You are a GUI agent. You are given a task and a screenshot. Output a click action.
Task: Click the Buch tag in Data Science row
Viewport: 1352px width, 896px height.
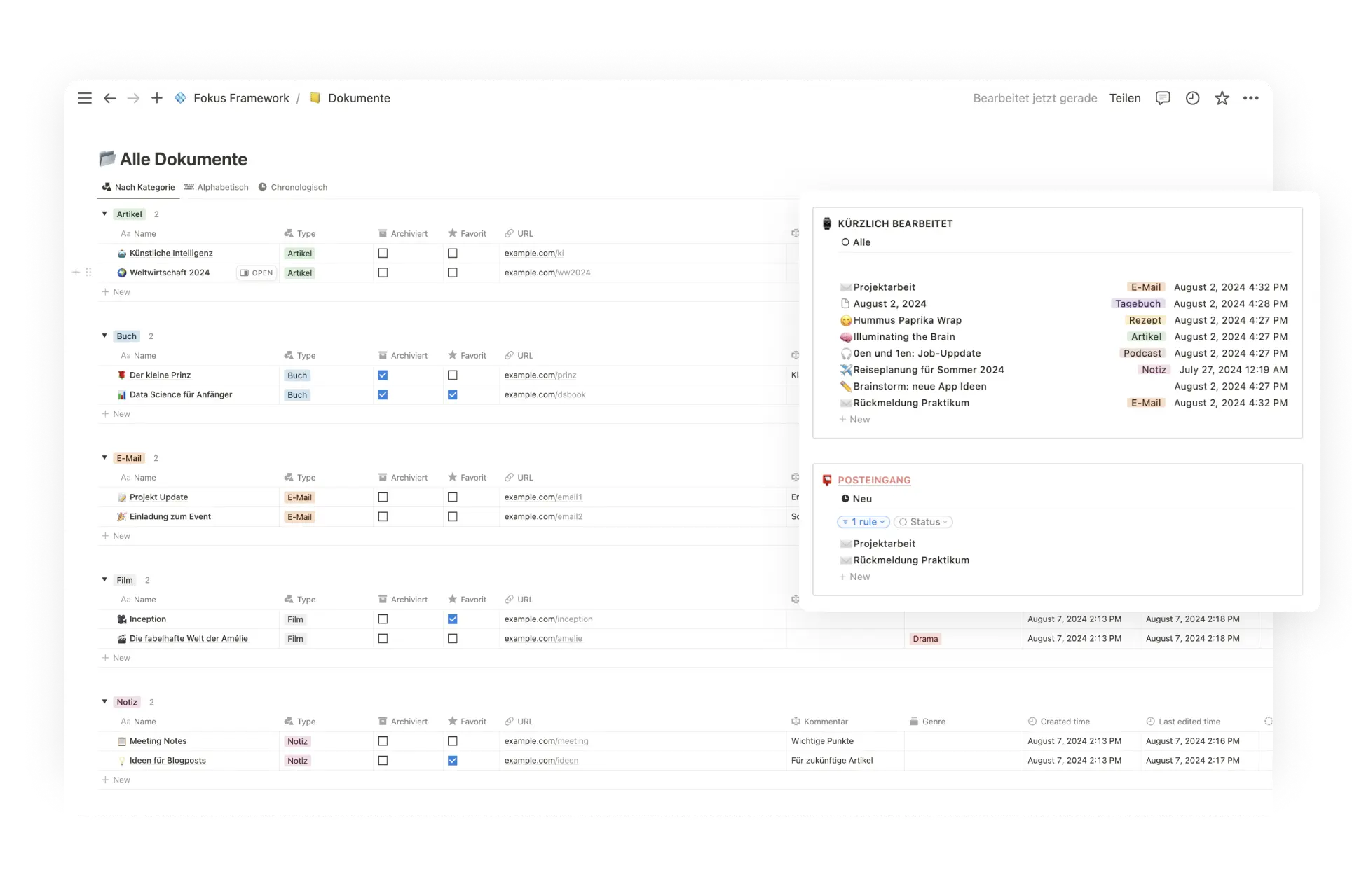point(297,395)
